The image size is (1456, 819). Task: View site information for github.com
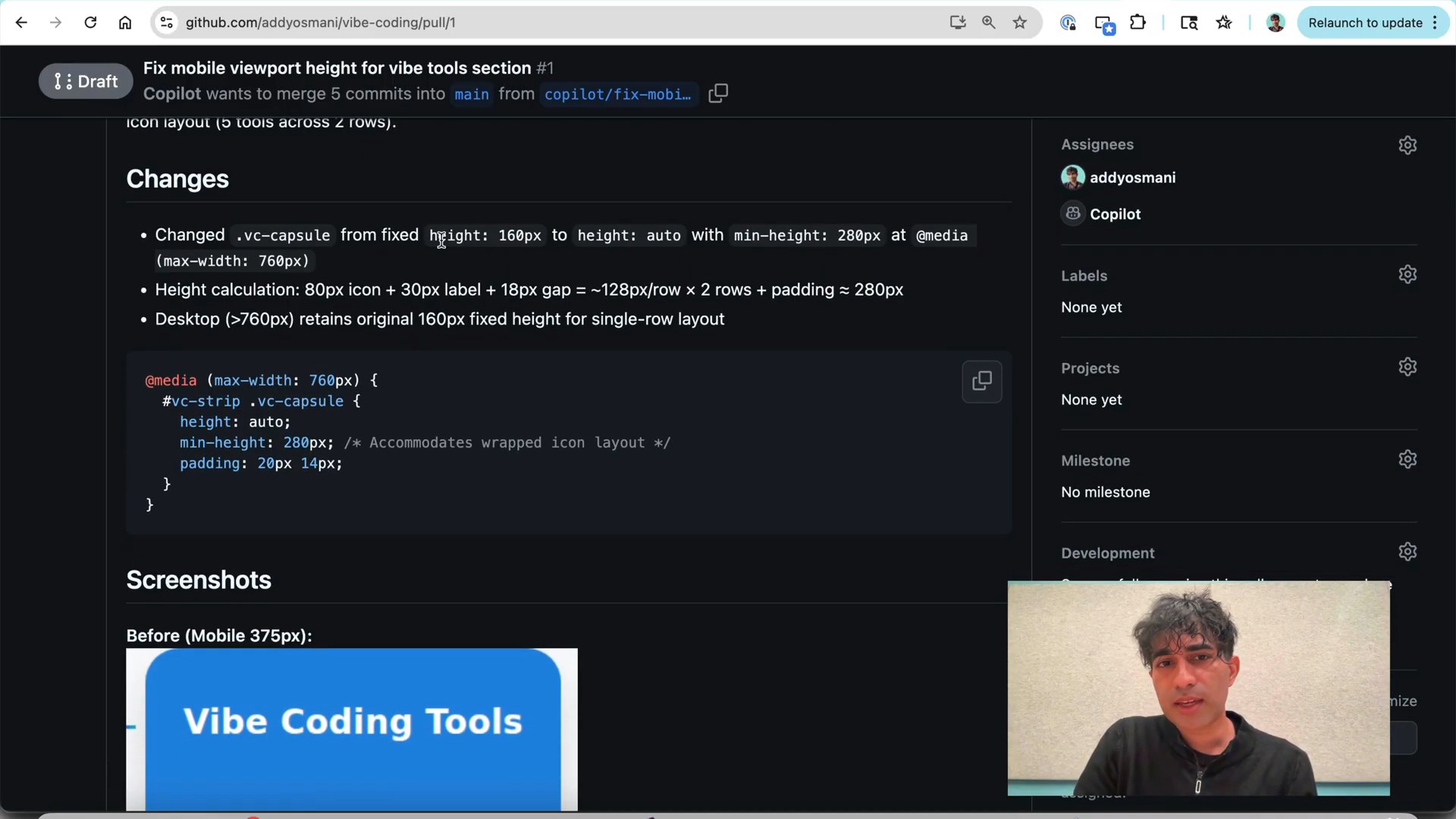(x=166, y=23)
